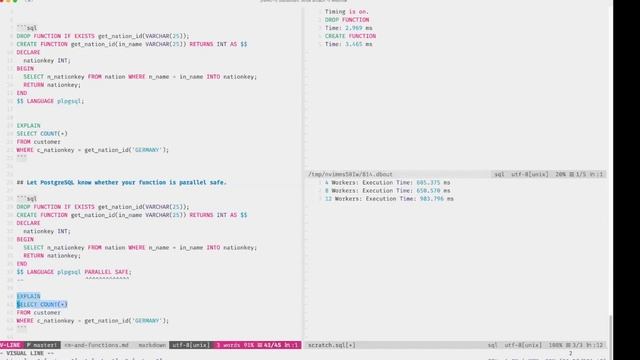Screen dimensions: 640x360
Task: Place cursor on 'Timing is on.' line
Action: (347, 12)
